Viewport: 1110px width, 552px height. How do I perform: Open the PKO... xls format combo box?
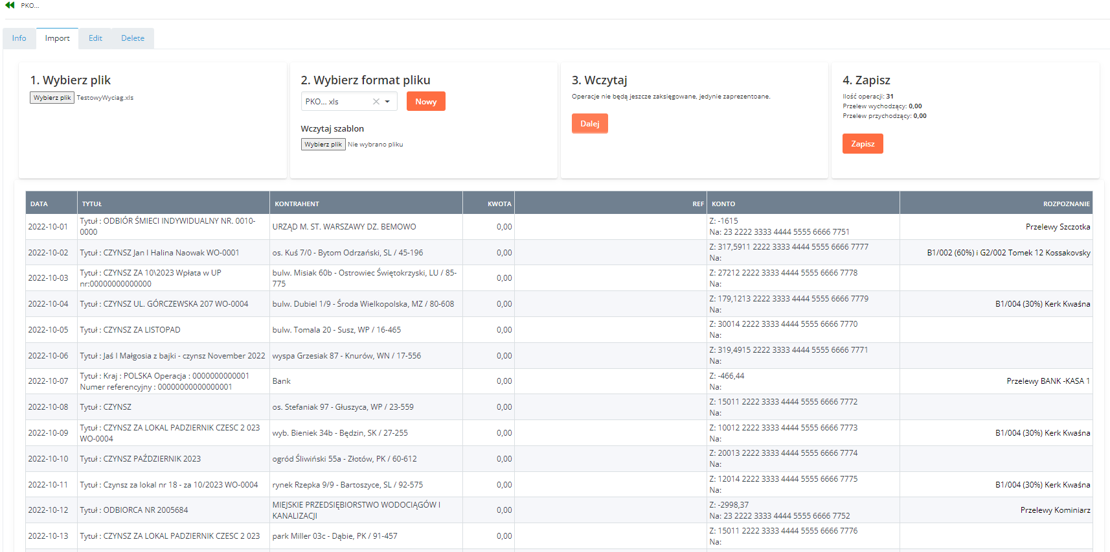coord(336,102)
